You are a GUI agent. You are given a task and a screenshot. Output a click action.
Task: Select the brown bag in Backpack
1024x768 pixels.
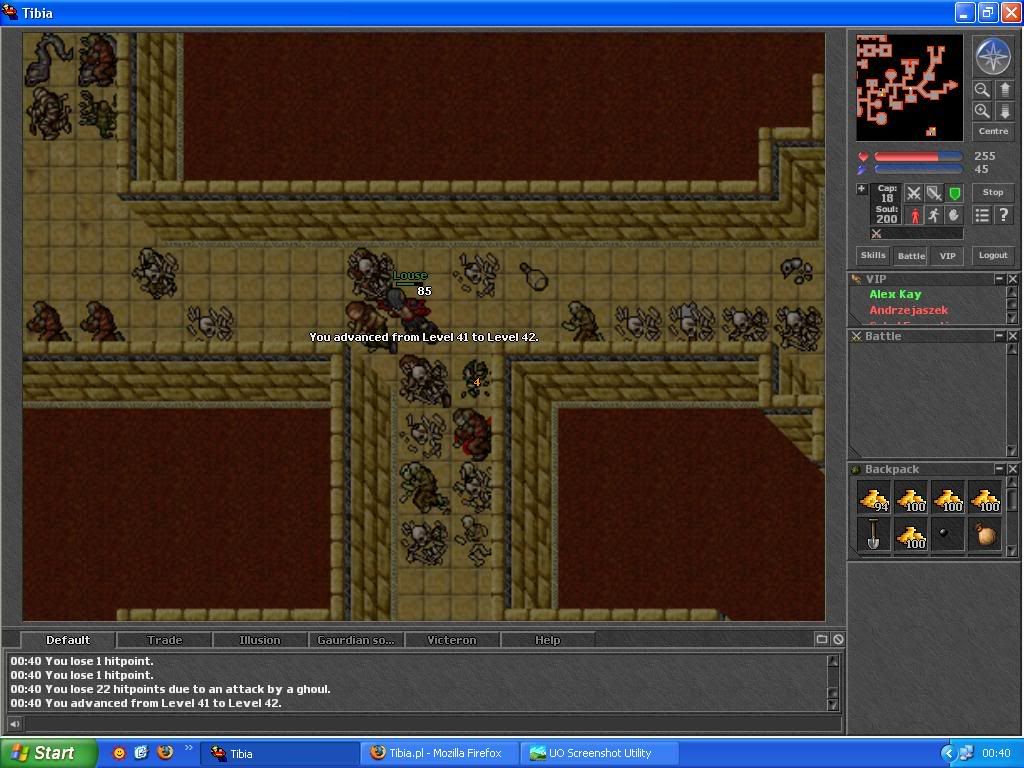986,535
